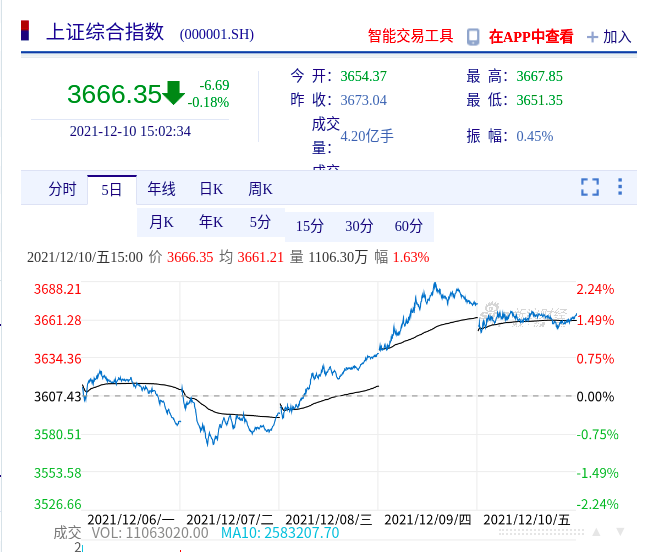Click the red-blue logo beside 上证综合指数
This screenshot has height=552, width=656.
pyautogui.click(x=27, y=32)
